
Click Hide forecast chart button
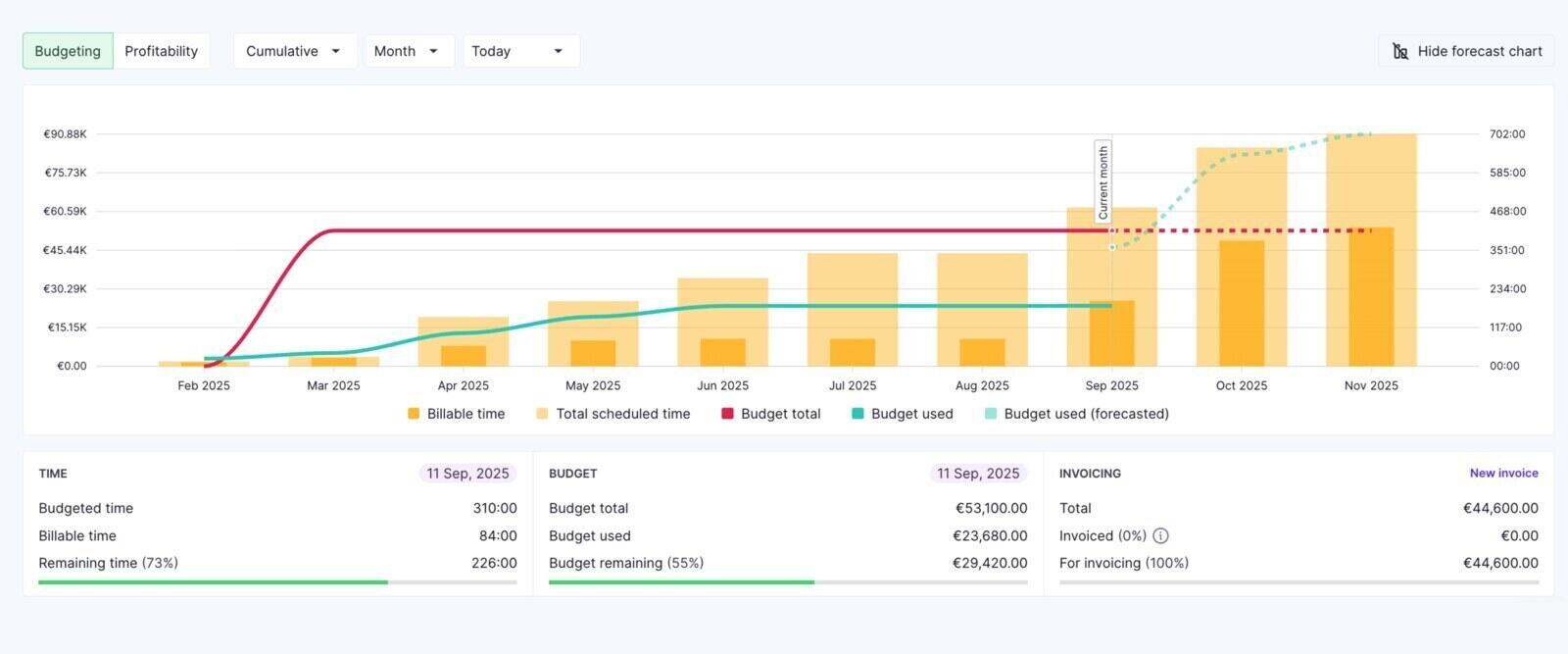1466,51
